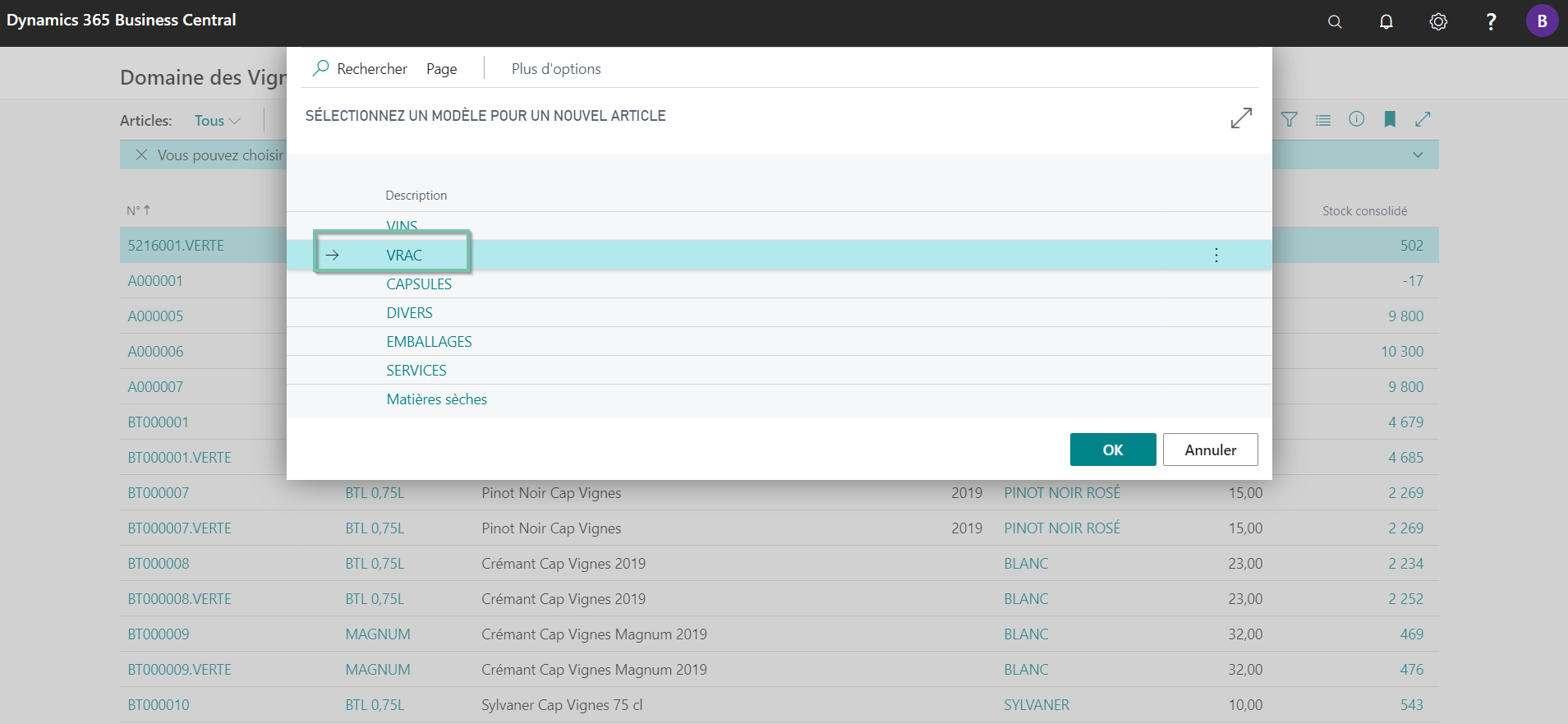Open article BT000001.VERTE
The width and height of the screenshot is (1568, 724).
[x=179, y=458]
